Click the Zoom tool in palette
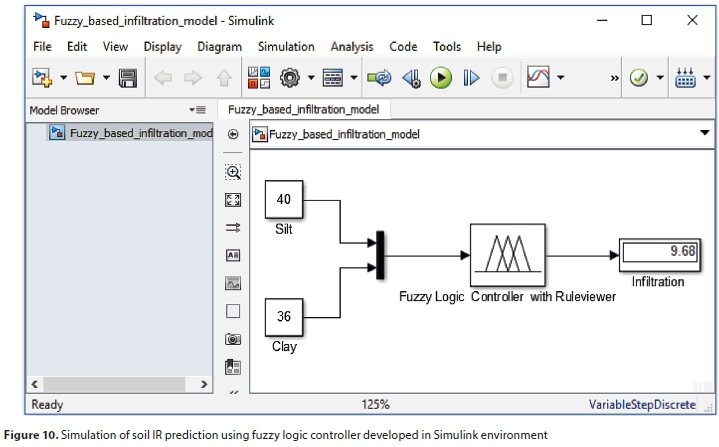The height and width of the screenshot is (447, 719). tap(233, 172)
